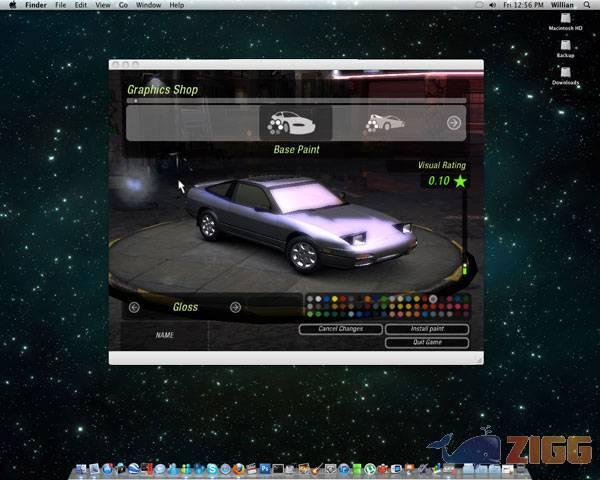
Task: Switch to next paint type after Gloss
Action: coord(235,307)
